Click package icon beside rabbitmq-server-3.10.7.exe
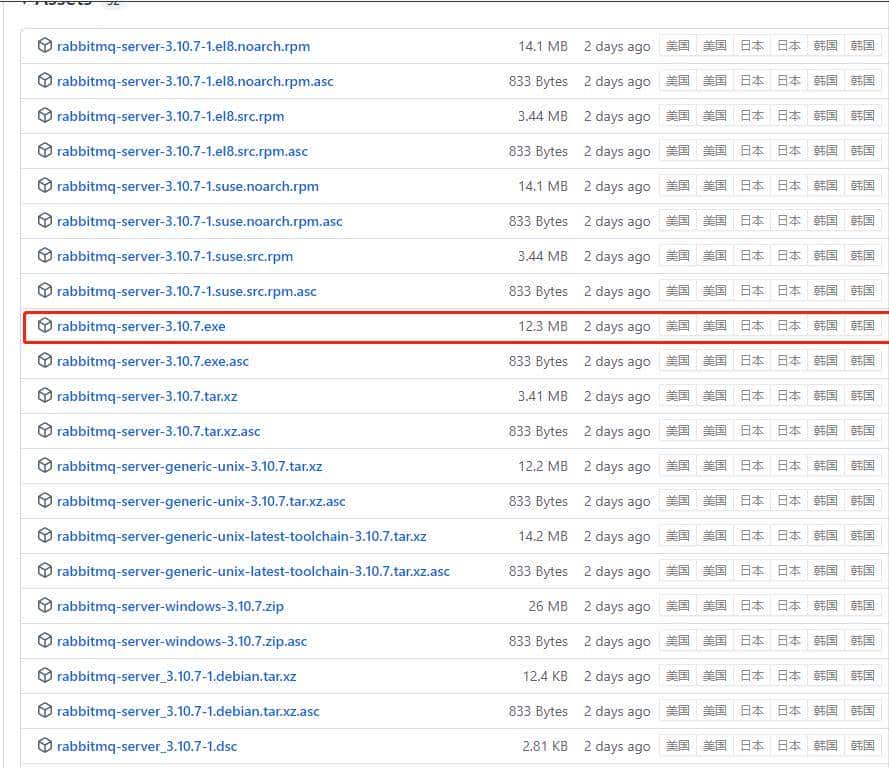889x768 pixels. click(x=44, y=326)
